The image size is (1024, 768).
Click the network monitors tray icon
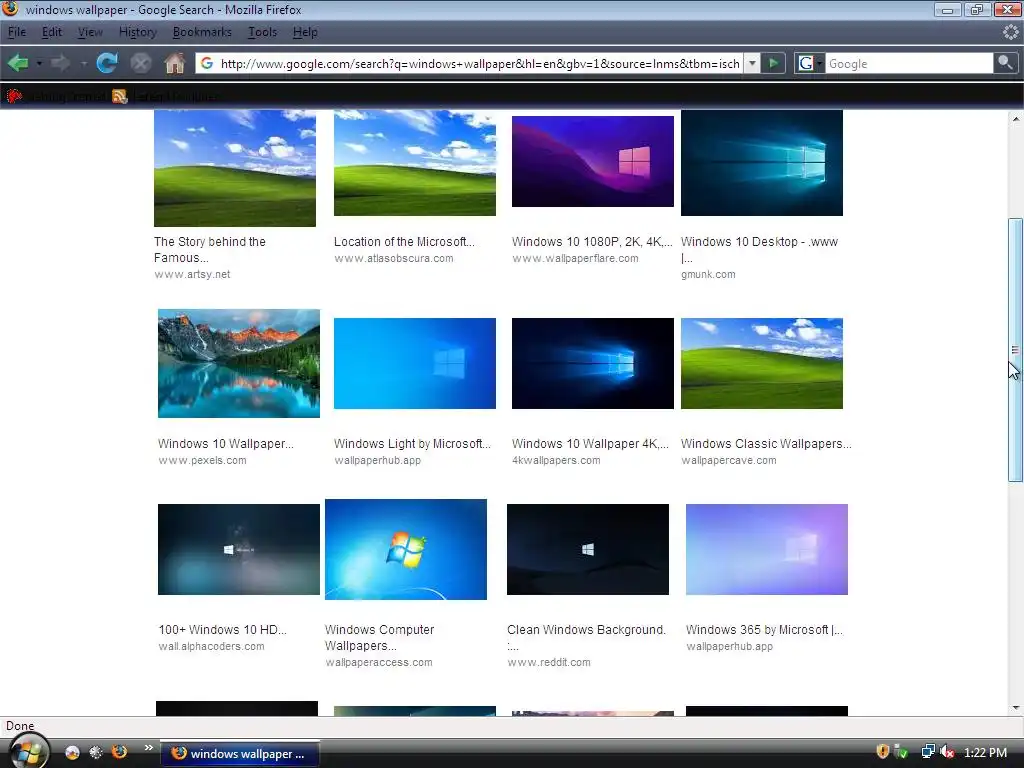[928, 752]
